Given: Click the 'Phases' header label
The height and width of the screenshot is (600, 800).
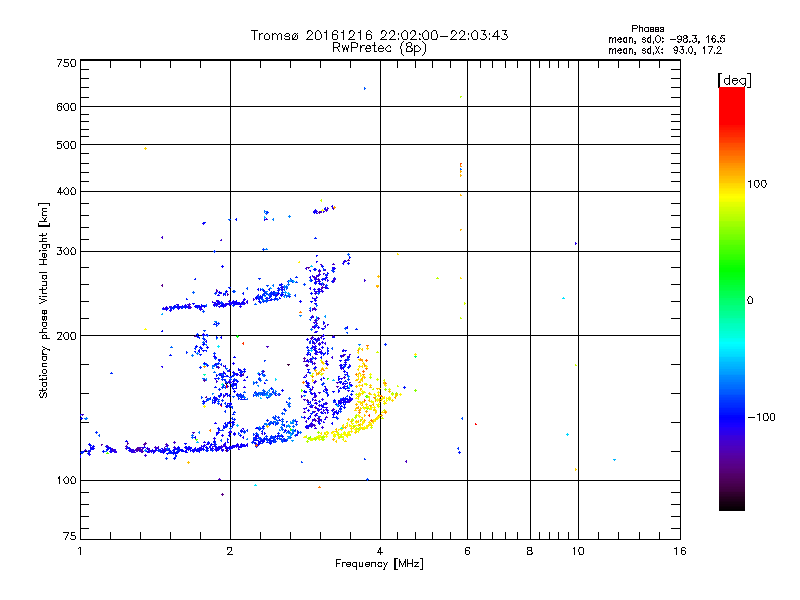Looking at the screenshot, I should pyautogui.click(x=647, y=29).
